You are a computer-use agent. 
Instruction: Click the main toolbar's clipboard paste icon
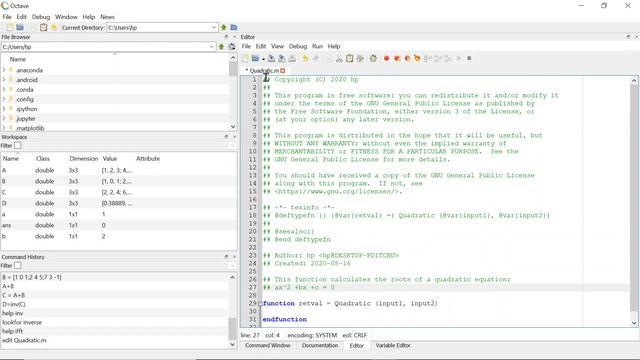pos(43,27)
